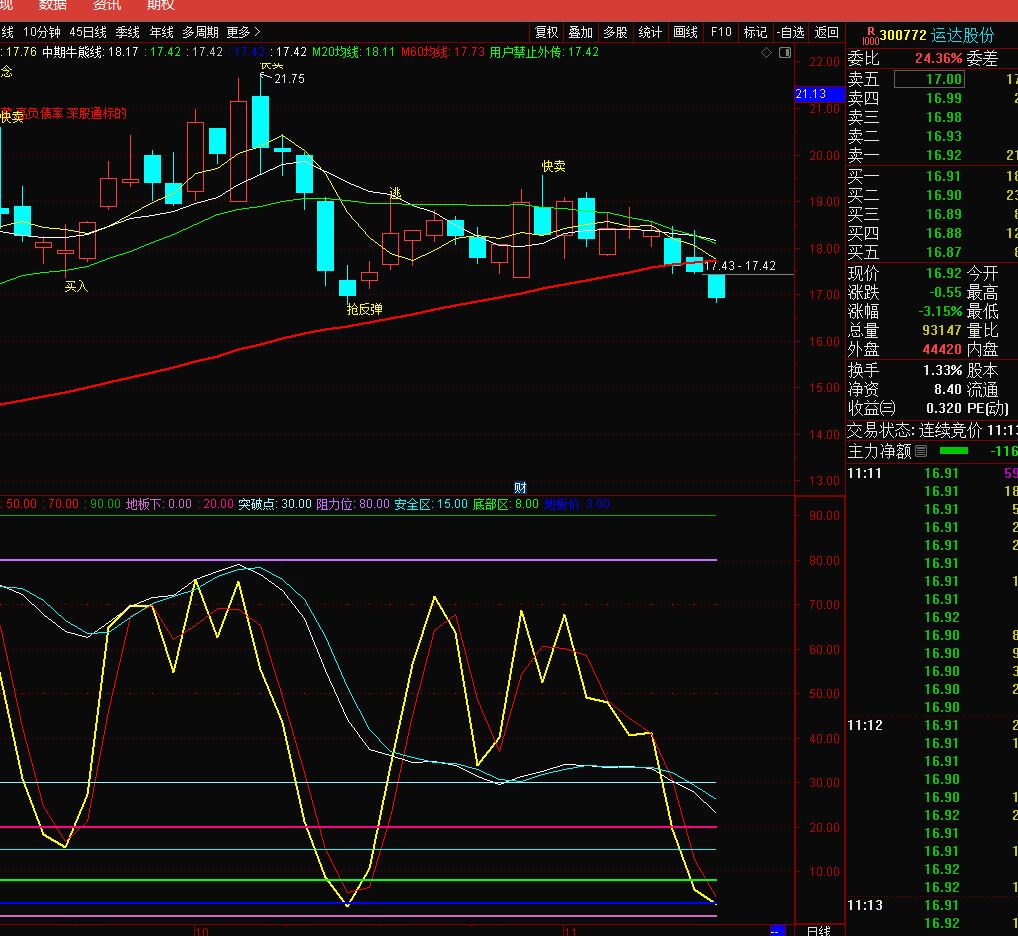Open the 数据 menu

[52, 5]
